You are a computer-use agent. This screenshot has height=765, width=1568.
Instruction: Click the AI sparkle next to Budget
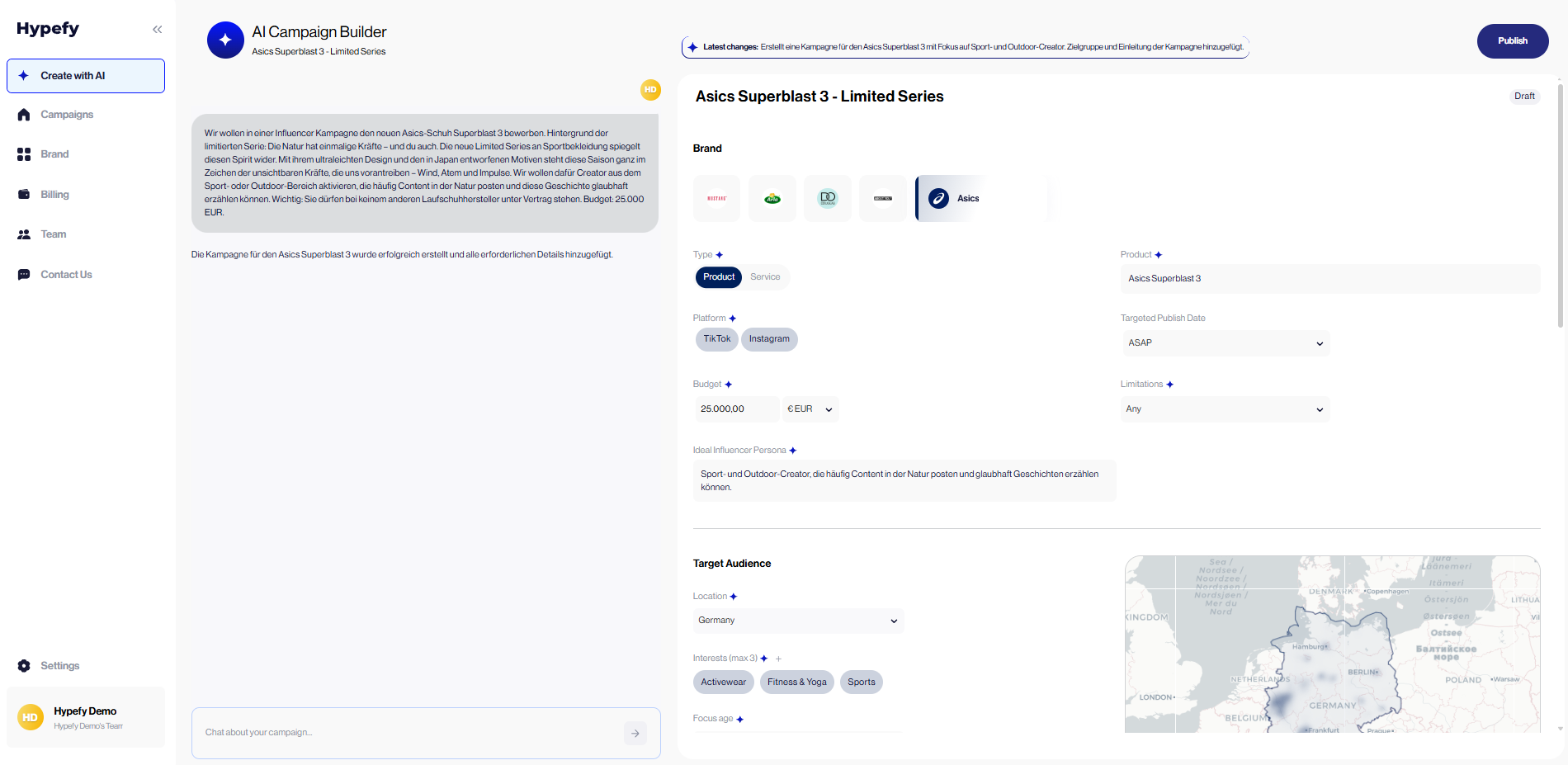(x=729, y=385)
